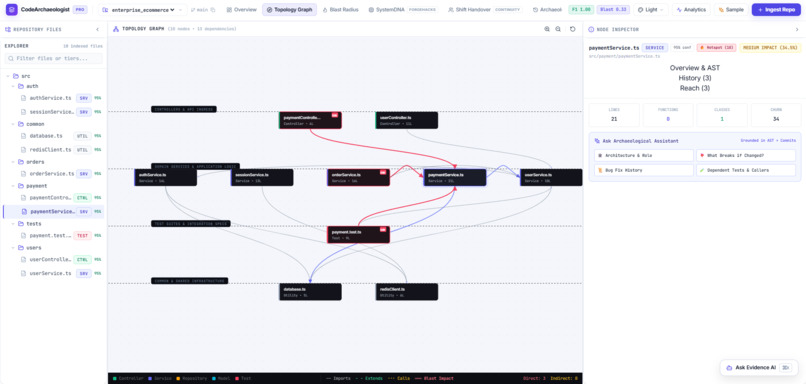Click the zoom out magnifier icon
This screenshot has height=384, width=806.
click(x=558, y=29)
